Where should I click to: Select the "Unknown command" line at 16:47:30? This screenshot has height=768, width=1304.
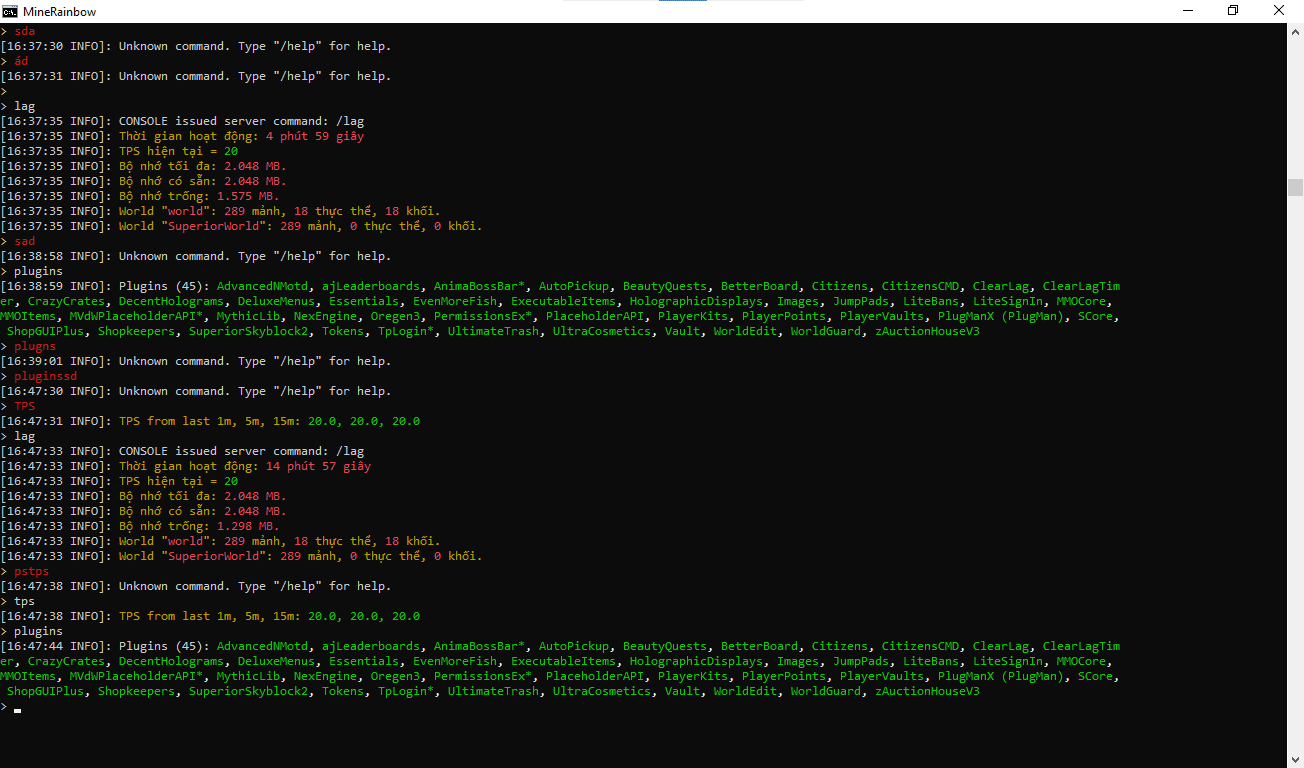pos(196,391)
